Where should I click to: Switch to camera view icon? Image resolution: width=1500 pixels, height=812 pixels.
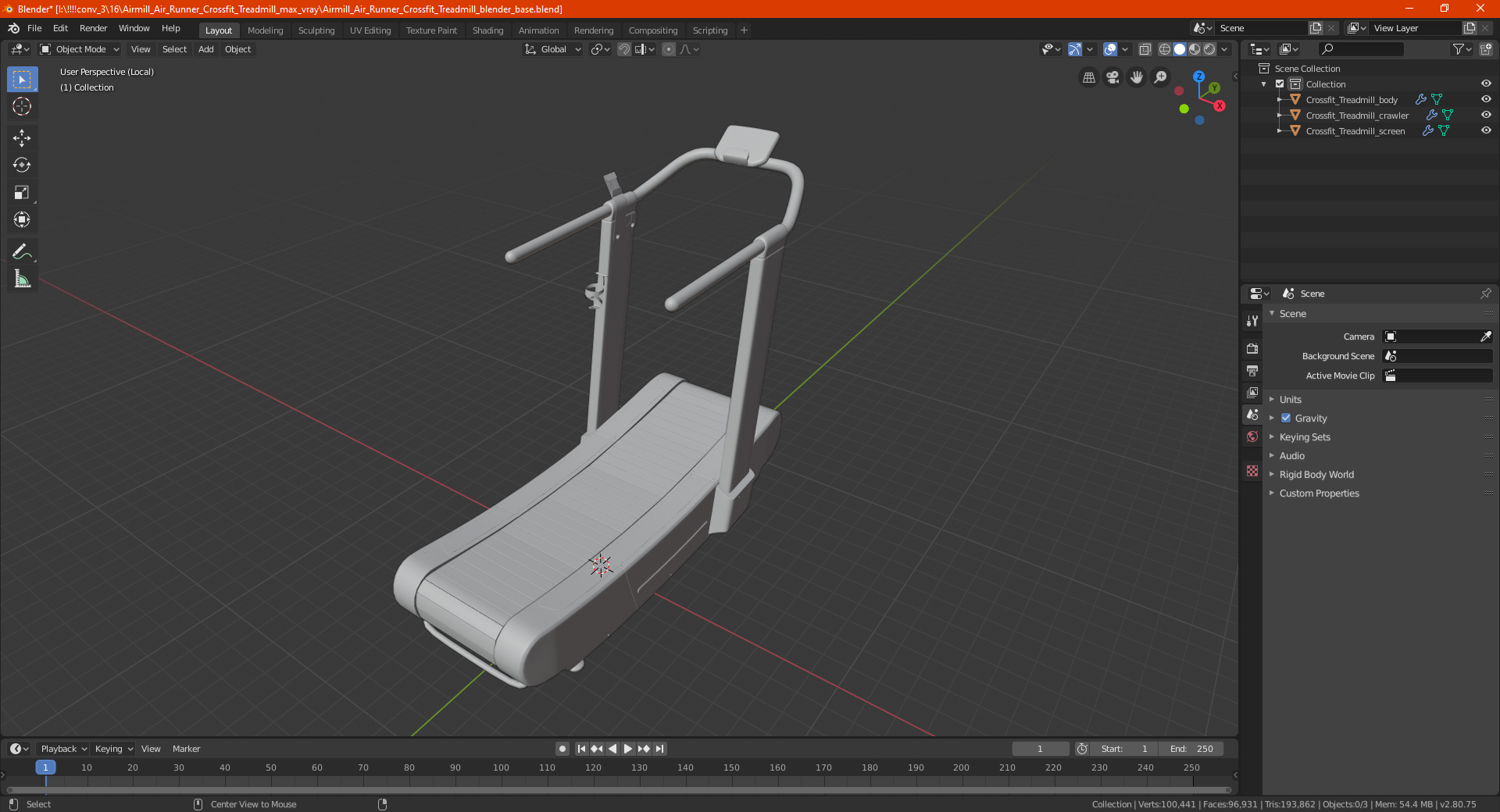1112,77
